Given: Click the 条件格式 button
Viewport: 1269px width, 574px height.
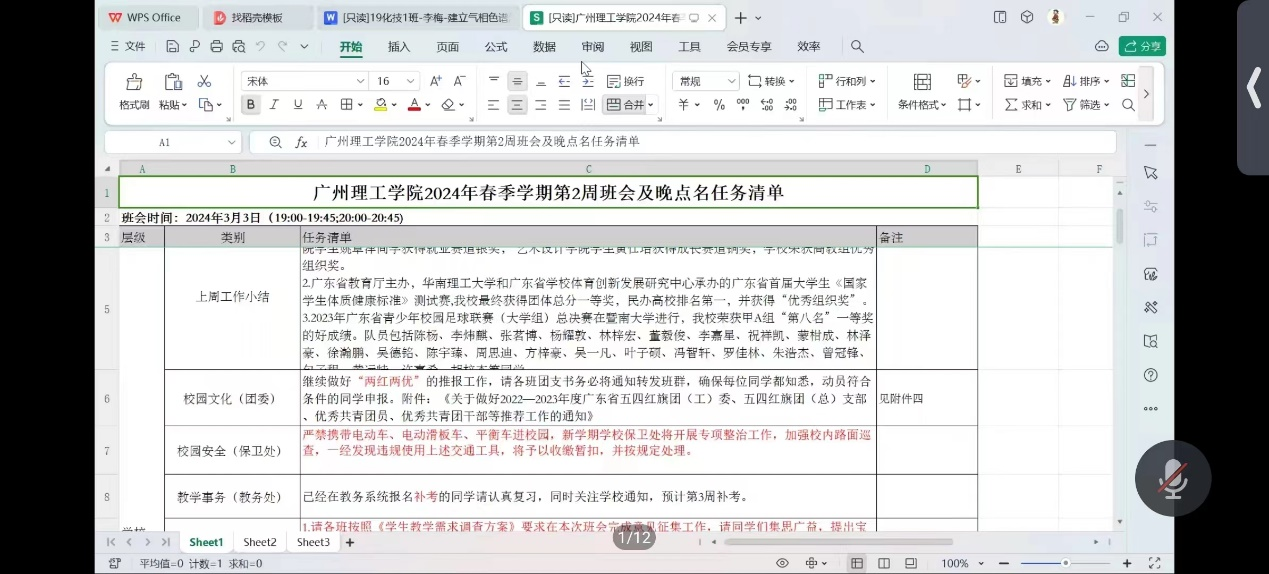Looking at the screenshot, I should point(921,105).
